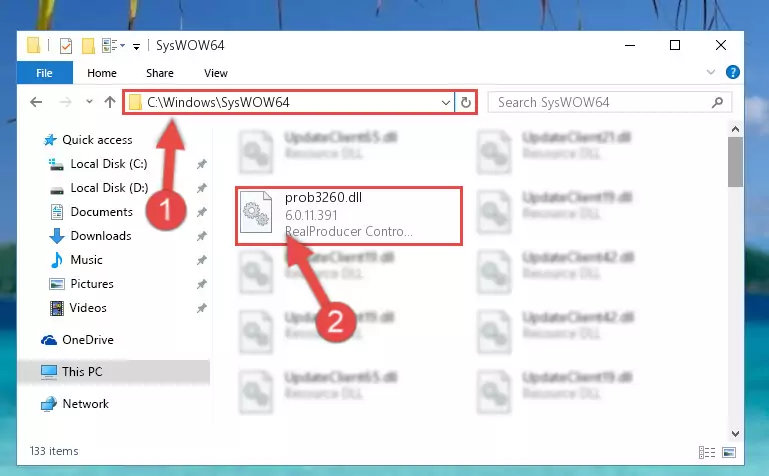This screenshot has height=476, width=769.
Task: Click the New folder icon in the title bar
Action: (x=88, y=46)
